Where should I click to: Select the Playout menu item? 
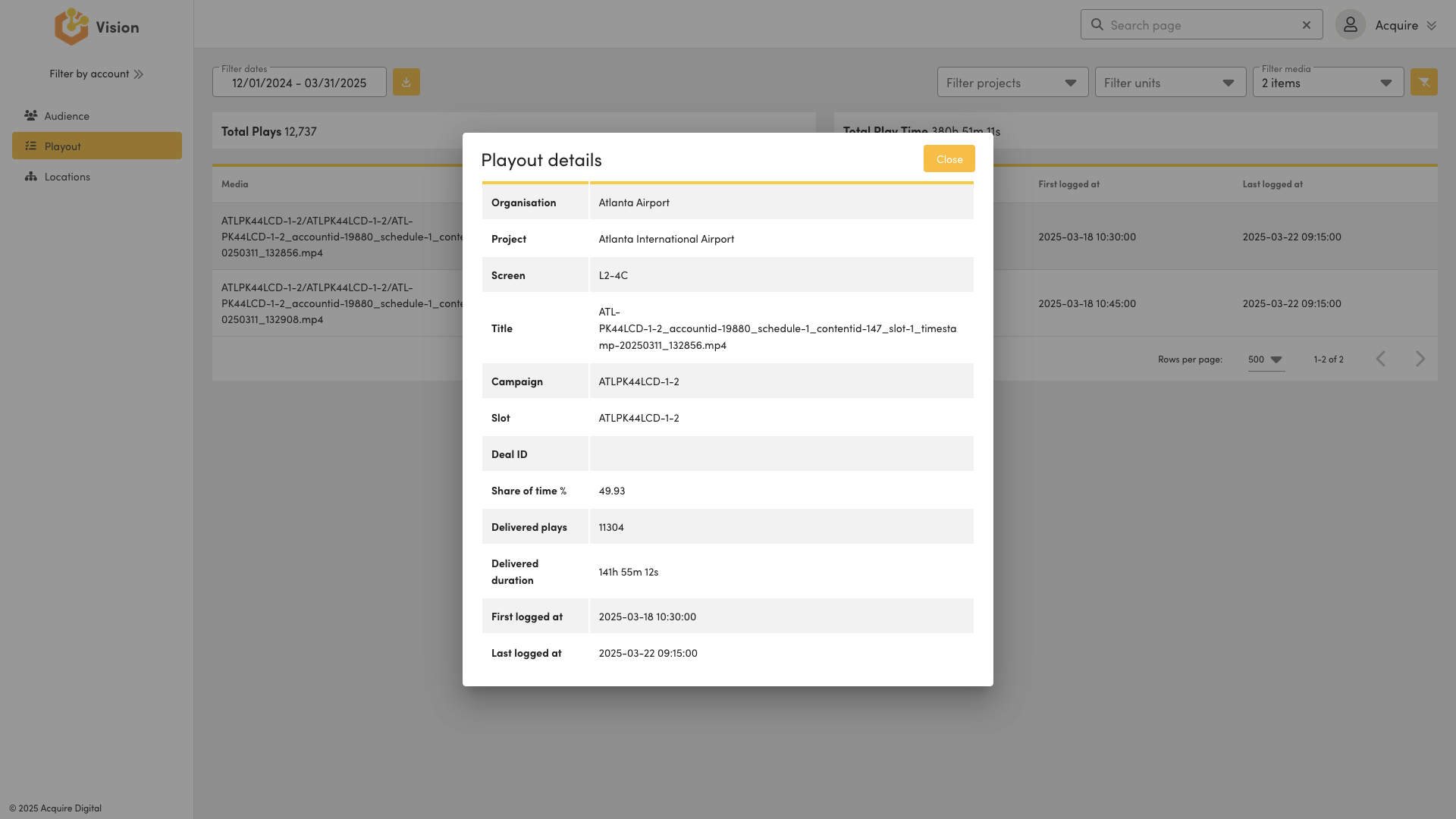97,146
